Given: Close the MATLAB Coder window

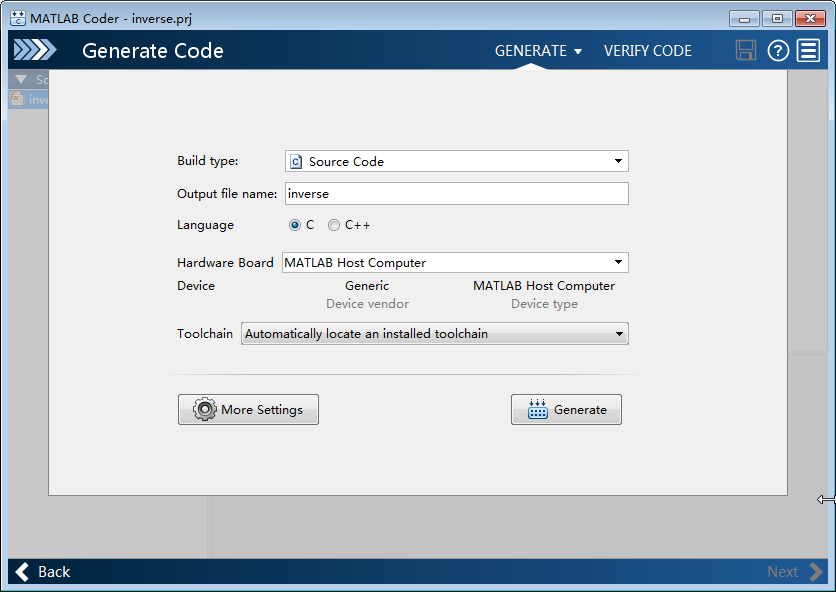Looking at the screenshot, I should 810,19.
